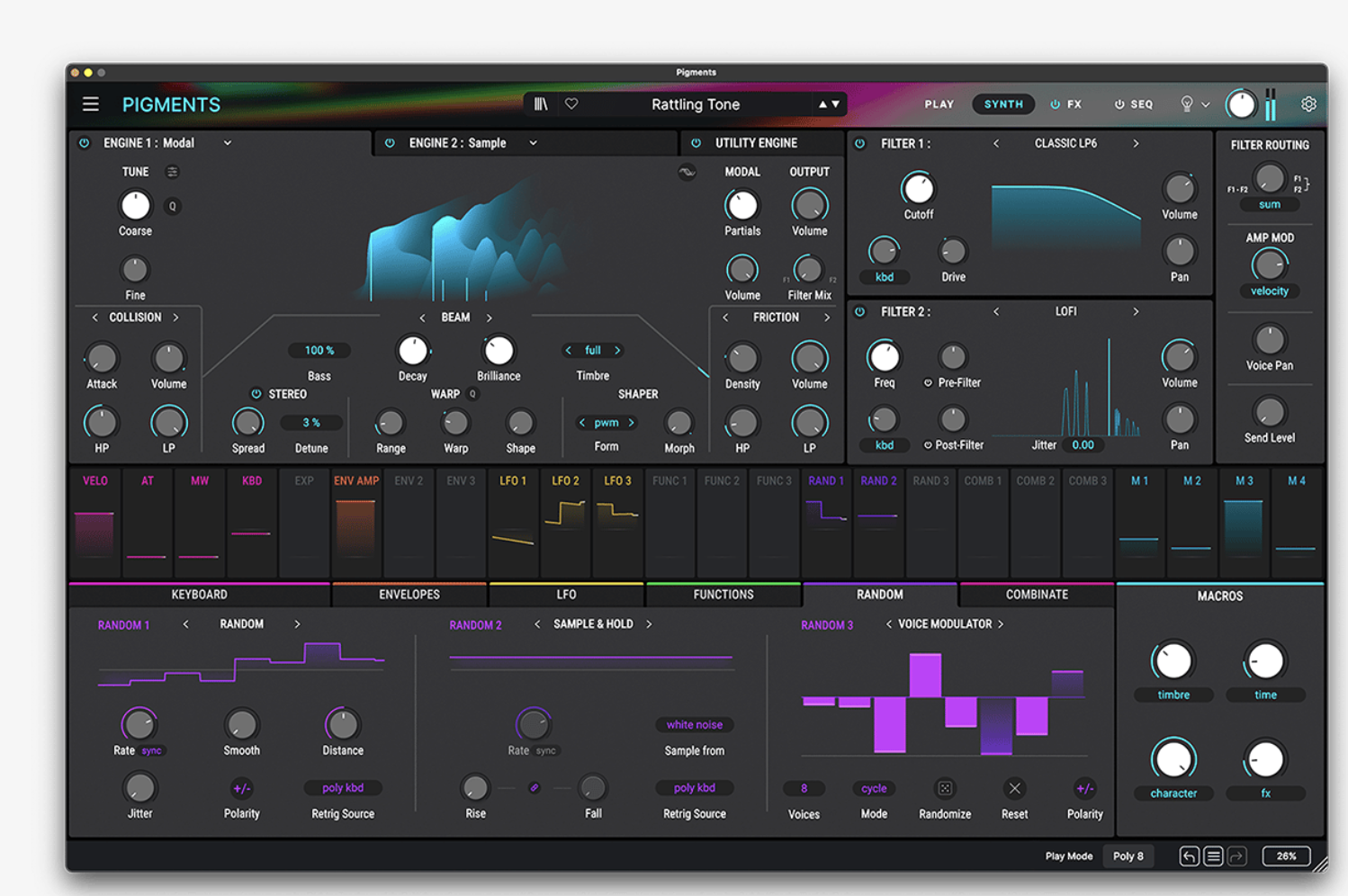The image size is (1348, 896).
Task: Open the SYNTH view
Action: point(1003,104)
